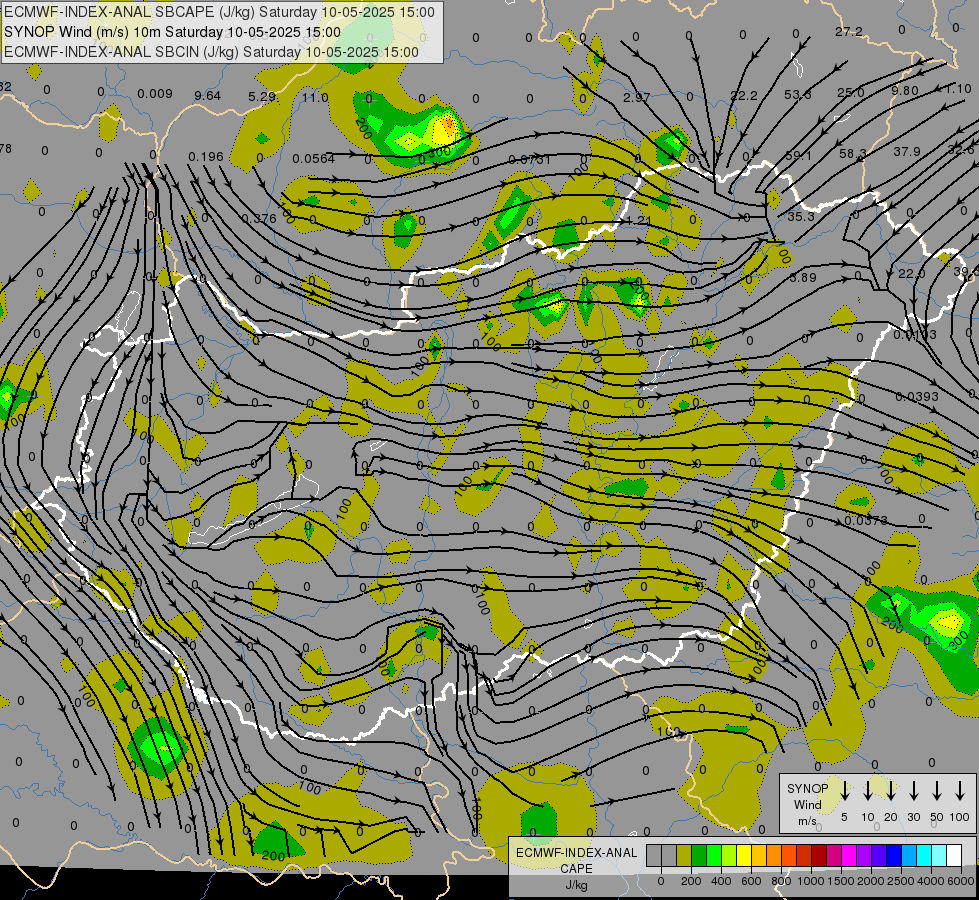Click the 1000 label on the CAPE scale
The height and width of the screenshot is (900, 979).
point(810,881)
